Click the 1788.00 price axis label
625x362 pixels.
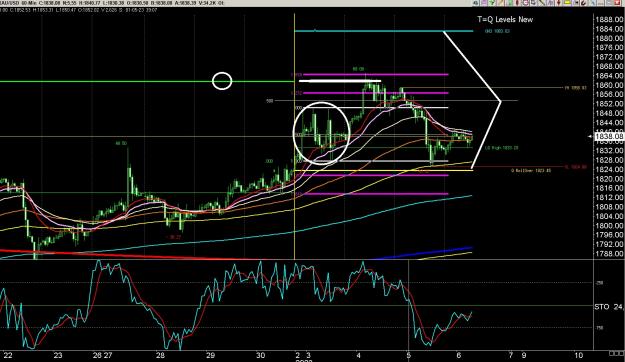click(609, 254)
